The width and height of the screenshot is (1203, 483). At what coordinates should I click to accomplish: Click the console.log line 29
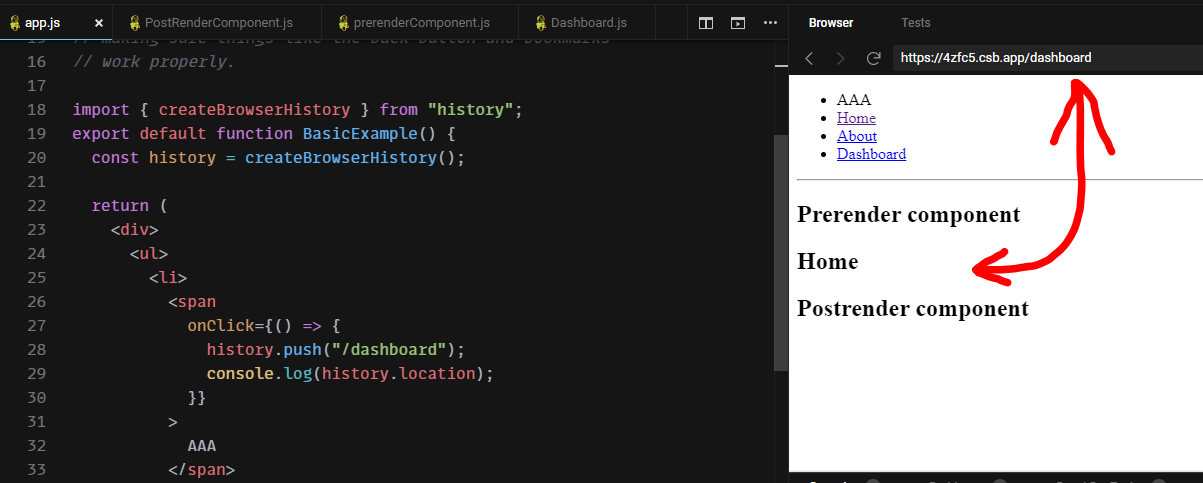[350, 373]
